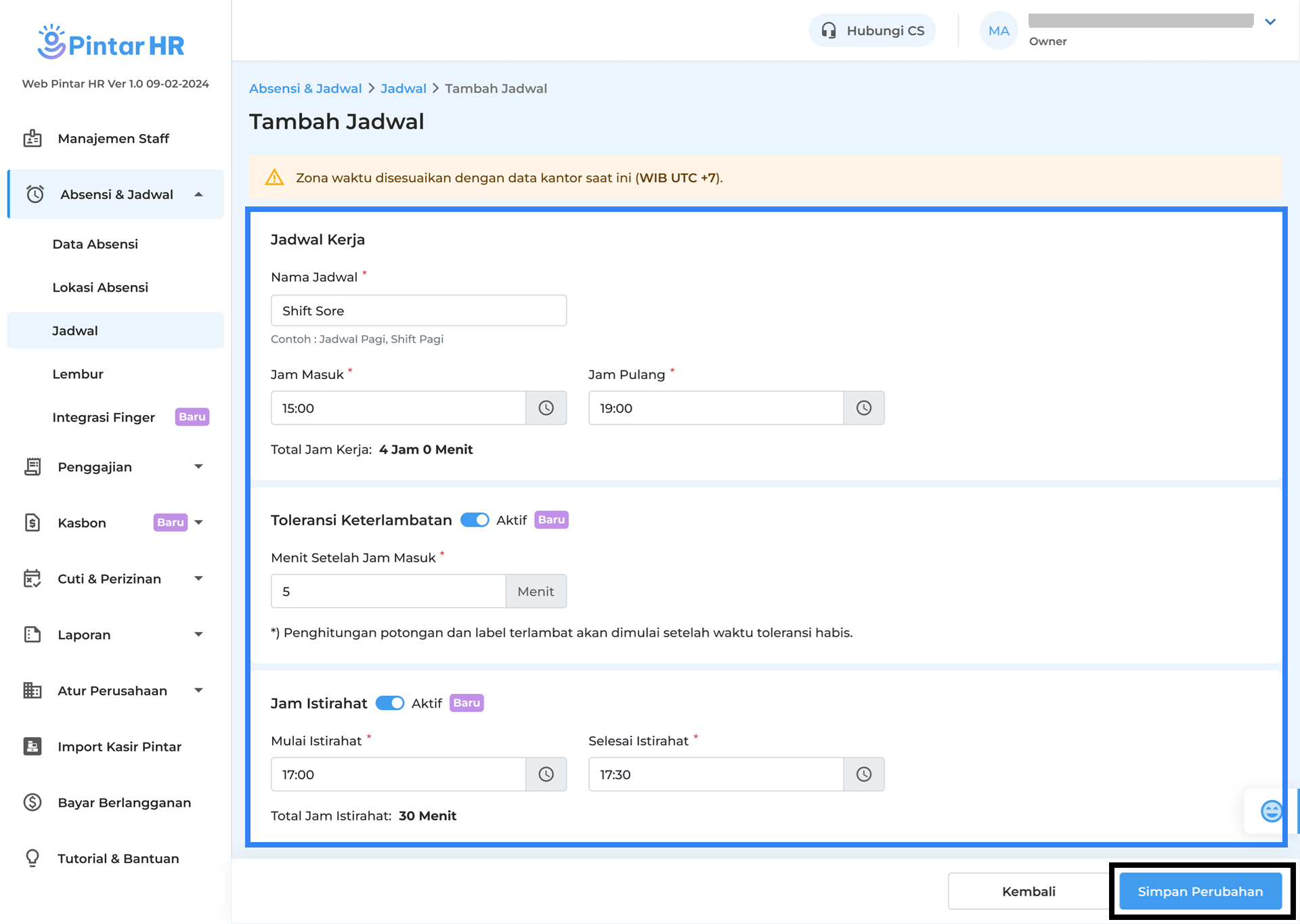Collapse the Absensi & Jadwal menu
This screenshot has width=1300, height=924.
(x=198, y=194)
